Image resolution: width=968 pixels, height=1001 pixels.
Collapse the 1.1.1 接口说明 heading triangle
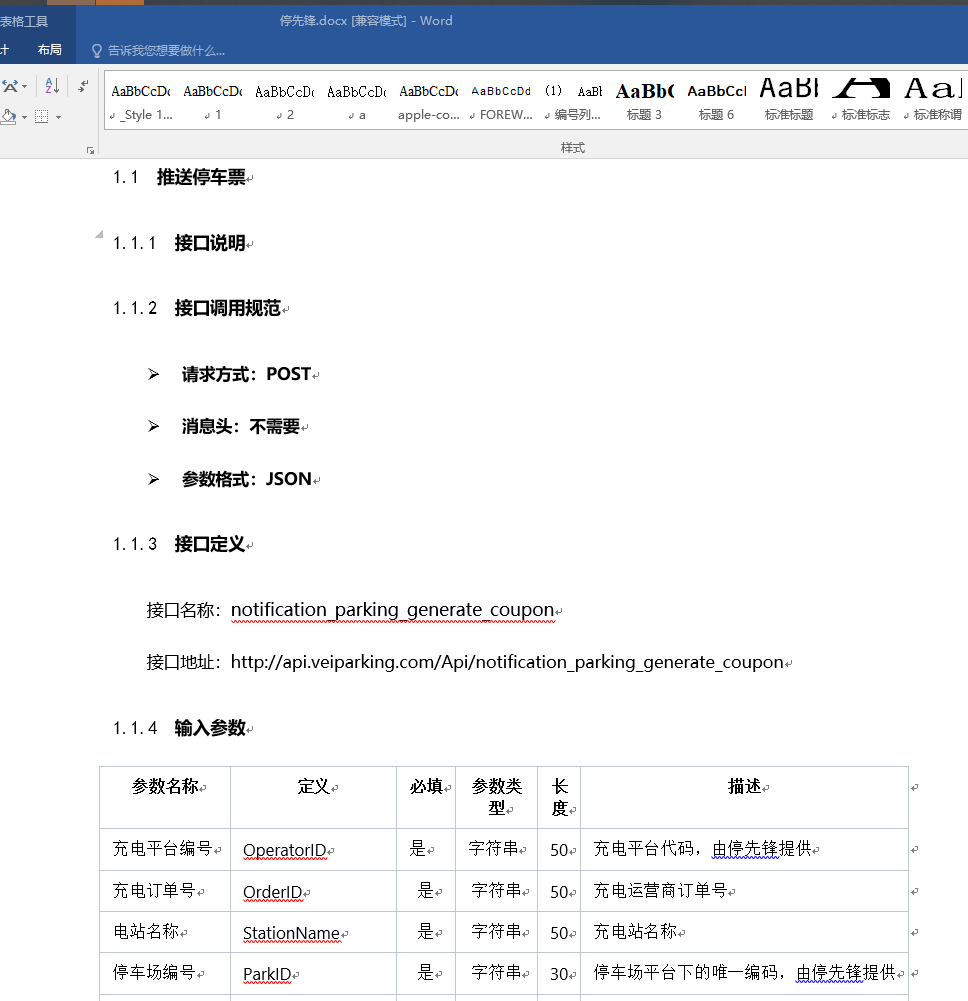(x=99, y=234)
